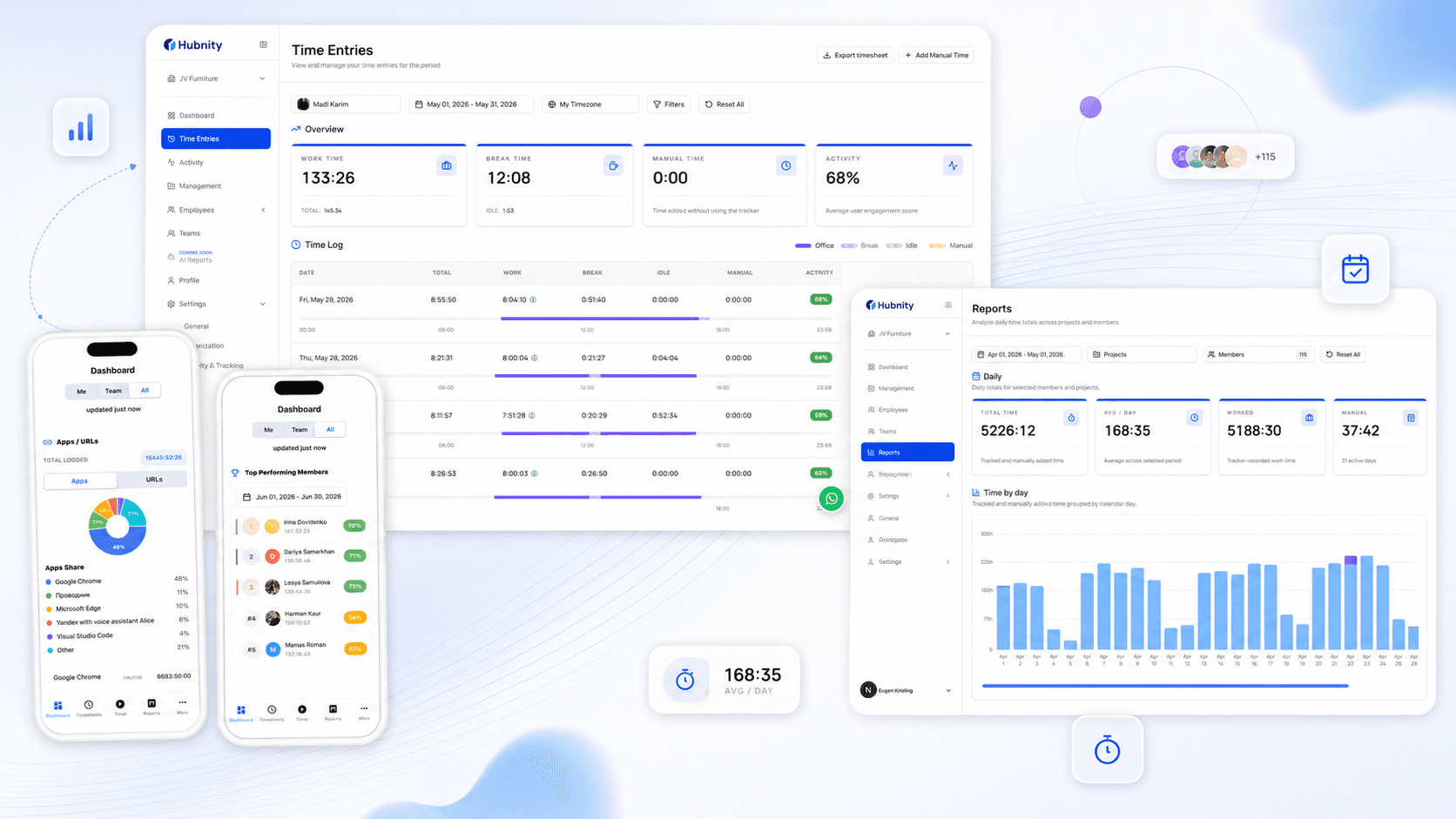
Task: Expand Employees chevron in Time Entries sidebar
Action: [263, 210]
